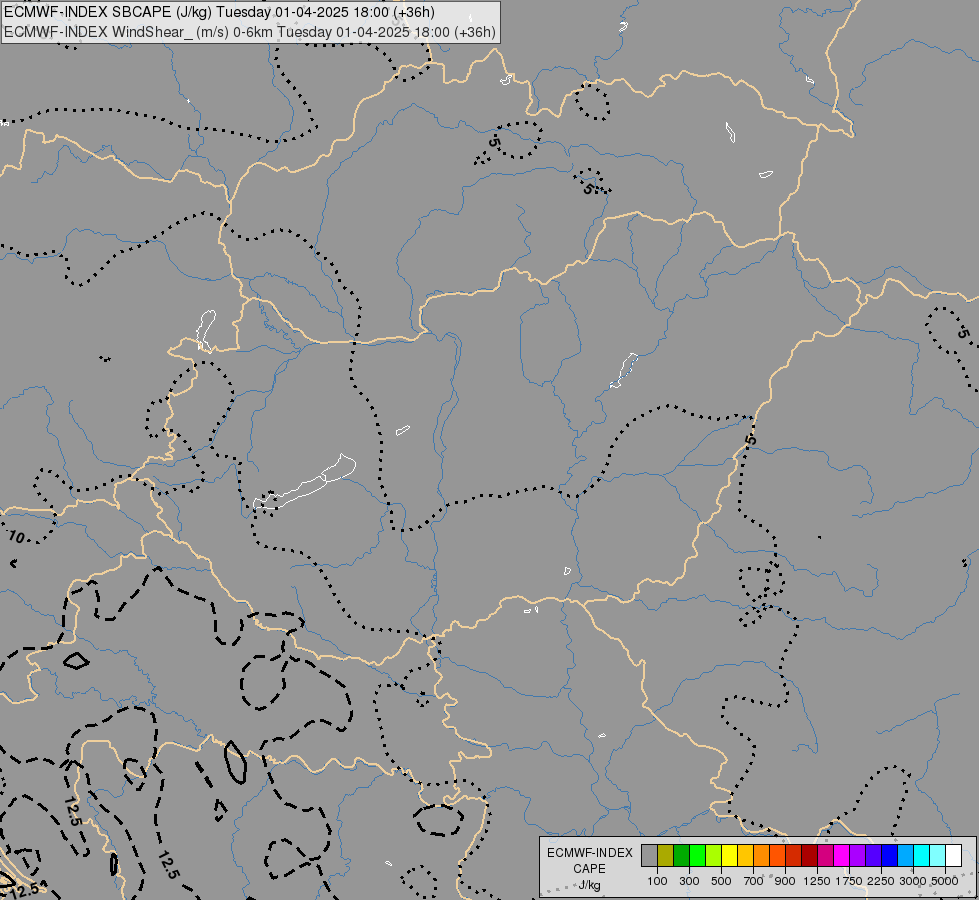Screen dimensions: 979x900
Task: Pick the indigo violet legend swatch
Action: [x=873, y=856]
